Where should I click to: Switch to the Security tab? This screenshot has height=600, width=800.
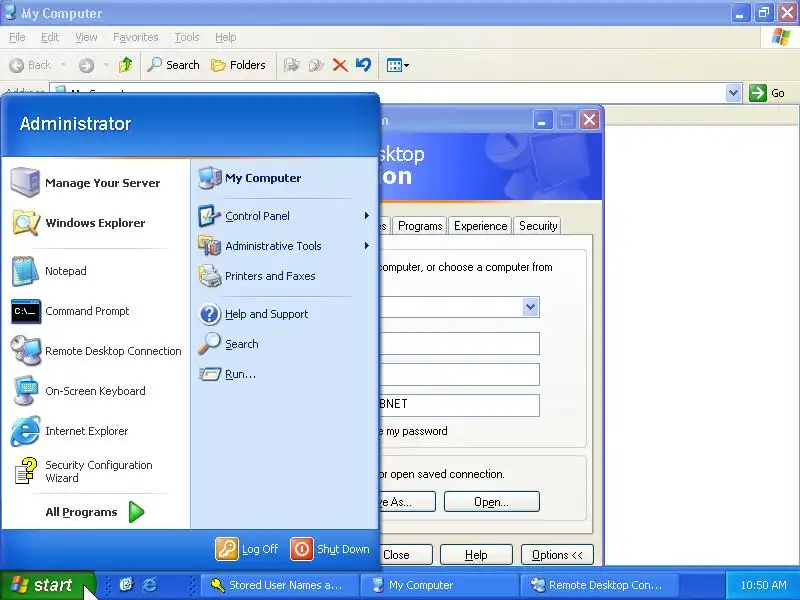538,226
